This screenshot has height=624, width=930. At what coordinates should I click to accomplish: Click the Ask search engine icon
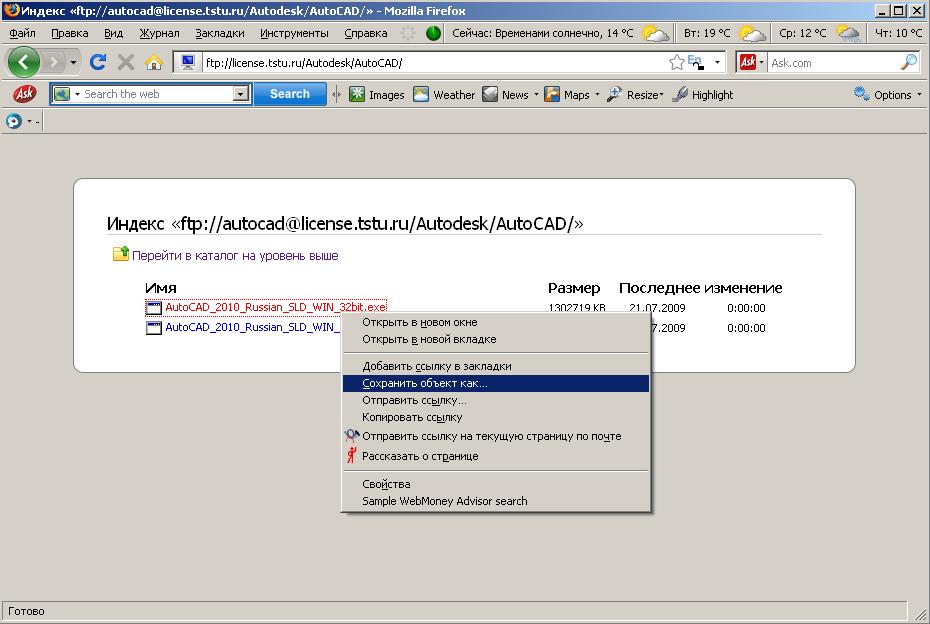tap(748, 62)
